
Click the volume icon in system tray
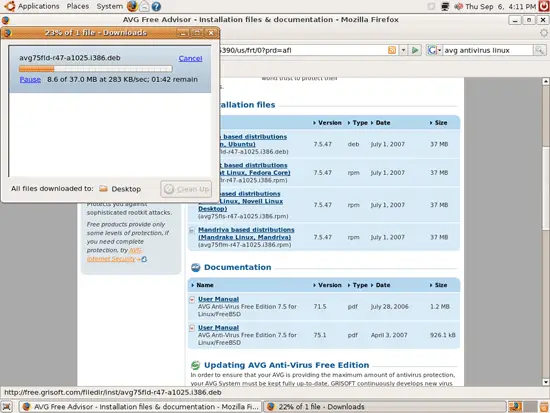click(x=458, y=6)
